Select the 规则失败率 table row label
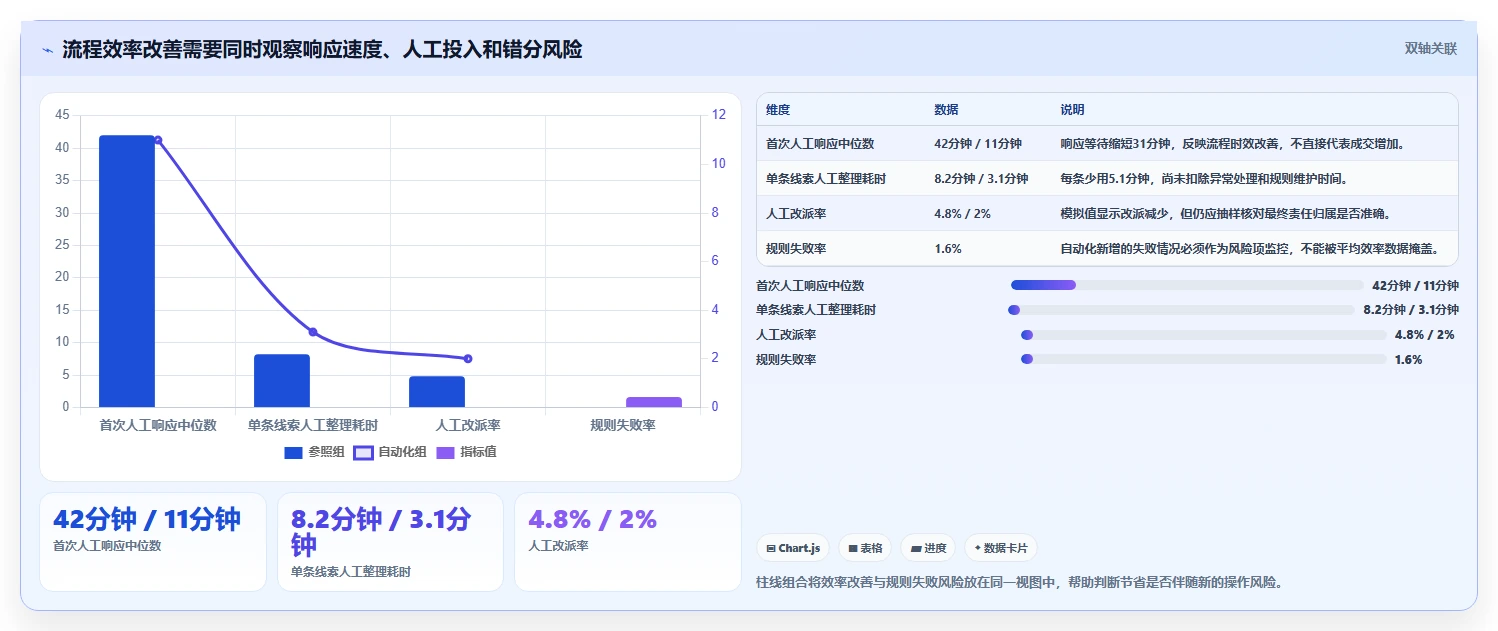The height and width of the screenshot is (631, 1498). (x=796, y=249)
